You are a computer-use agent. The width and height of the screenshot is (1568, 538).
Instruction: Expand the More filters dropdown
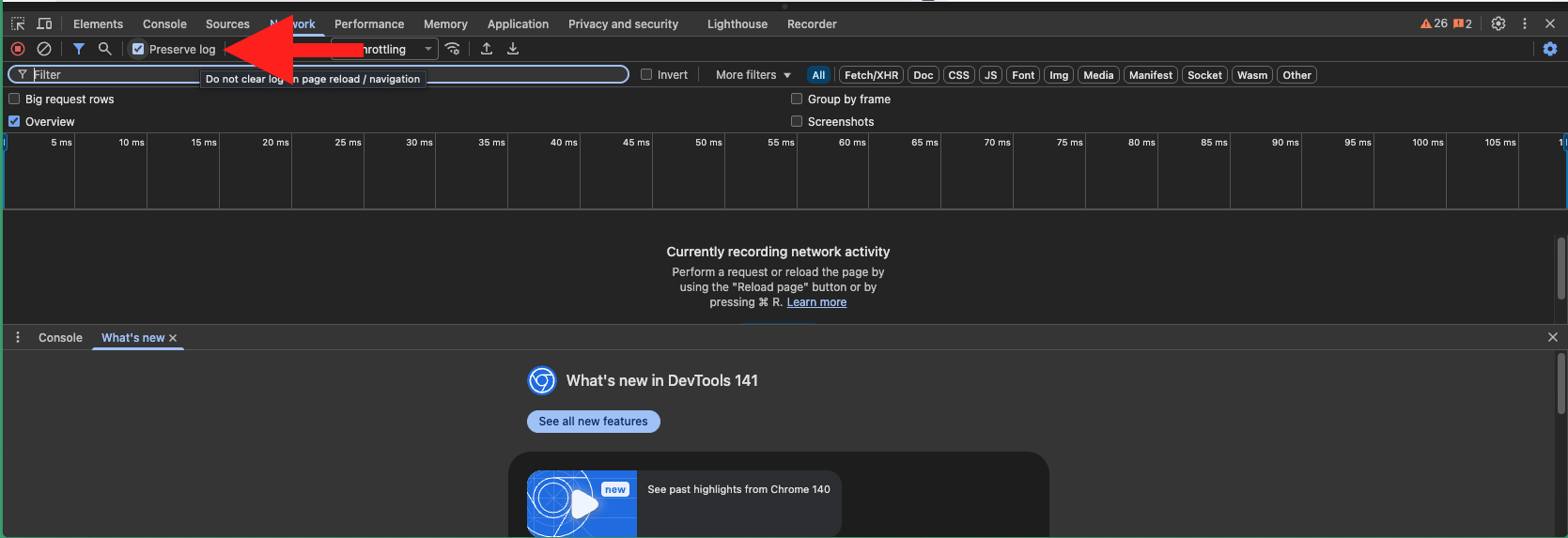[753, 75]
